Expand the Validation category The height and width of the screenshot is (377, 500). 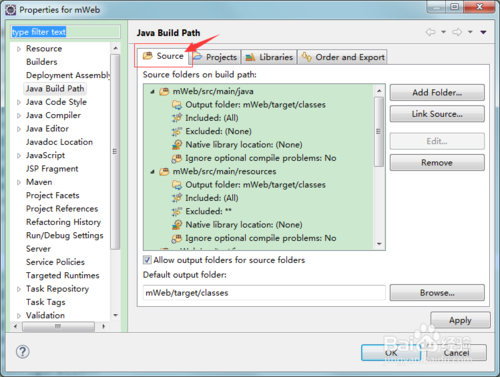pos(19,316)
